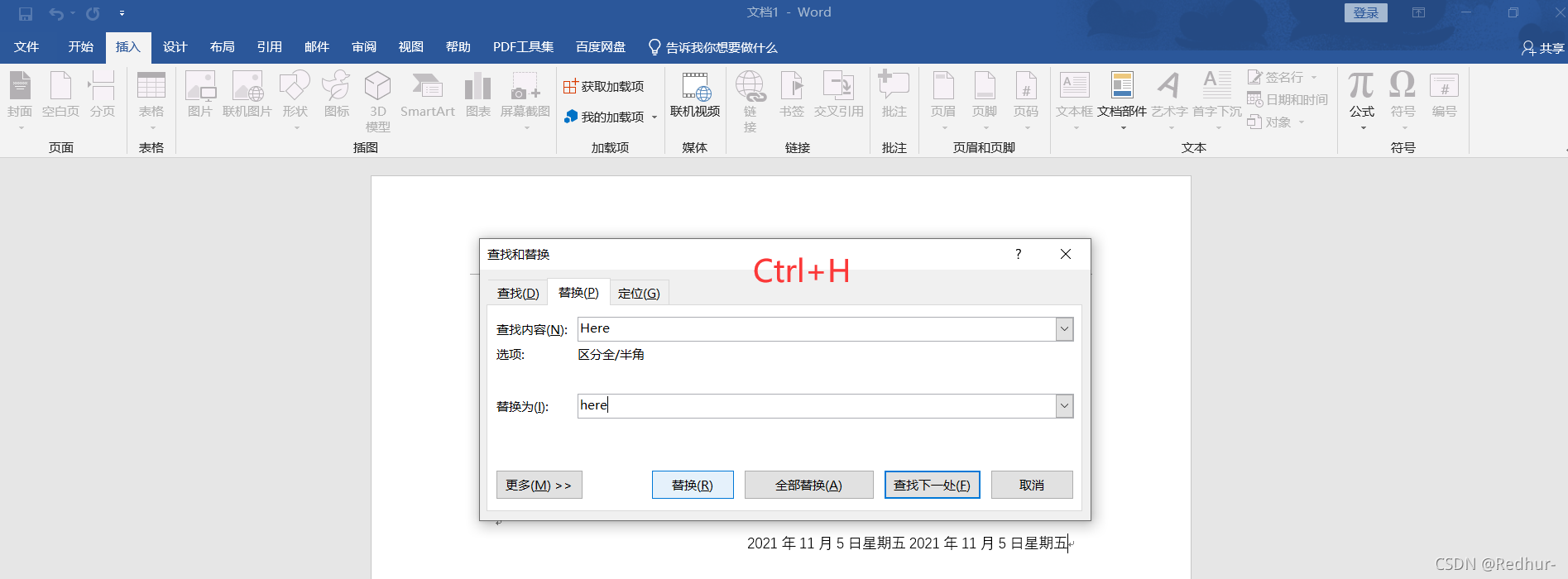Insert a blank page (空白页)
Screen dimensions: 1568x579
60,95
